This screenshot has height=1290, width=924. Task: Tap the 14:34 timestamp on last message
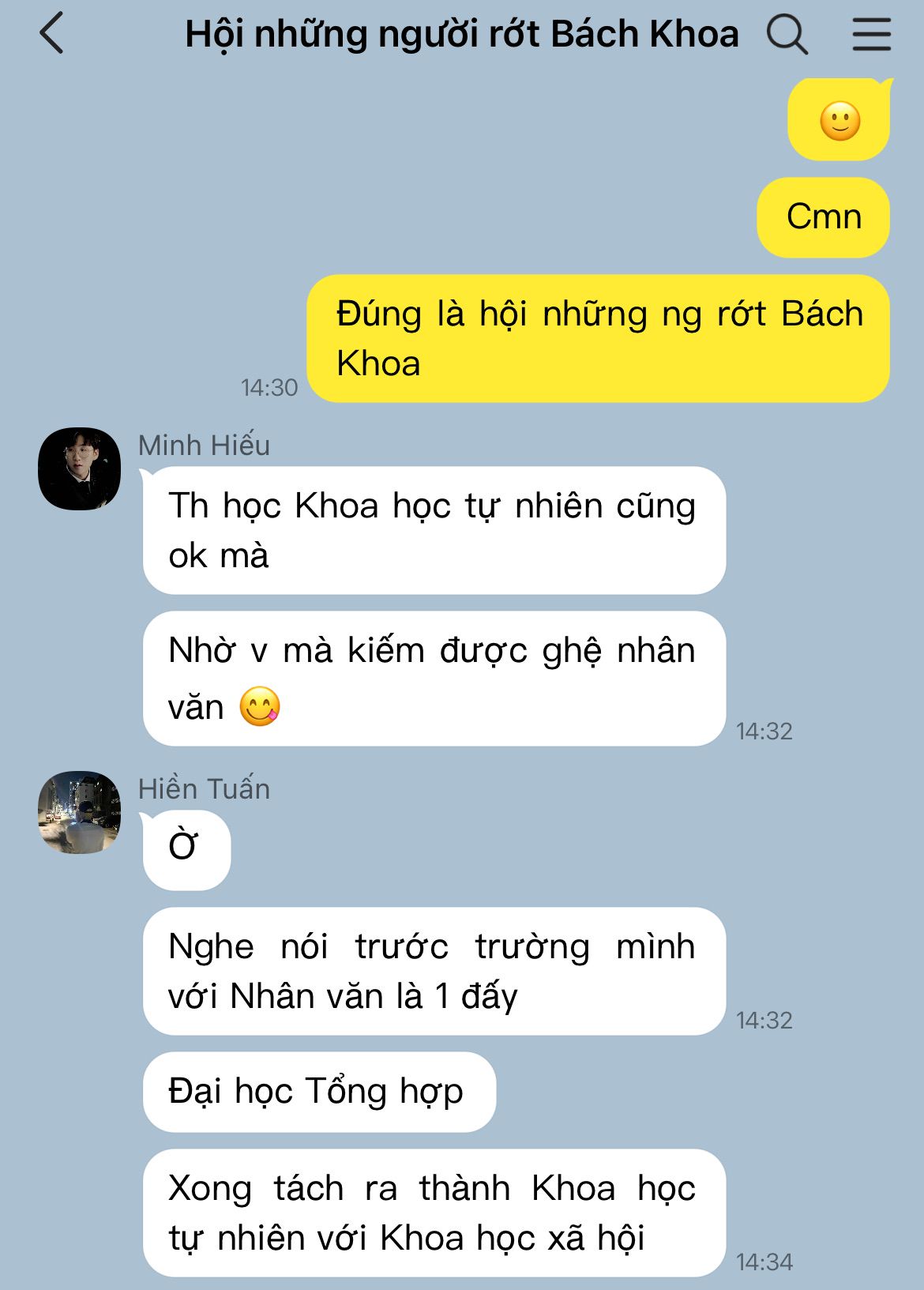(x=764, y=1262)
